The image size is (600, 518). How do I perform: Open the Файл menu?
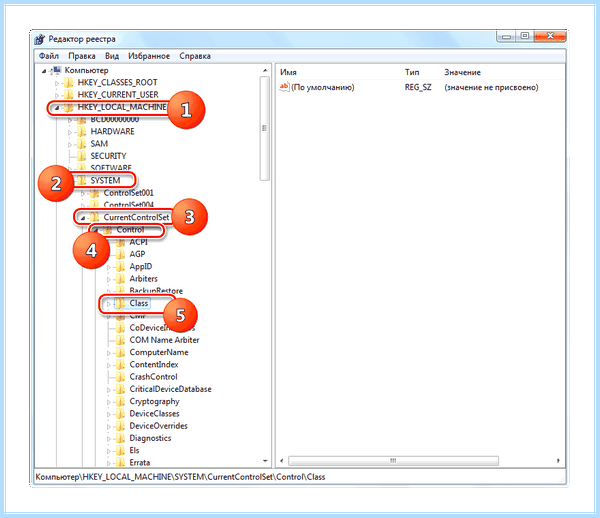49,56
